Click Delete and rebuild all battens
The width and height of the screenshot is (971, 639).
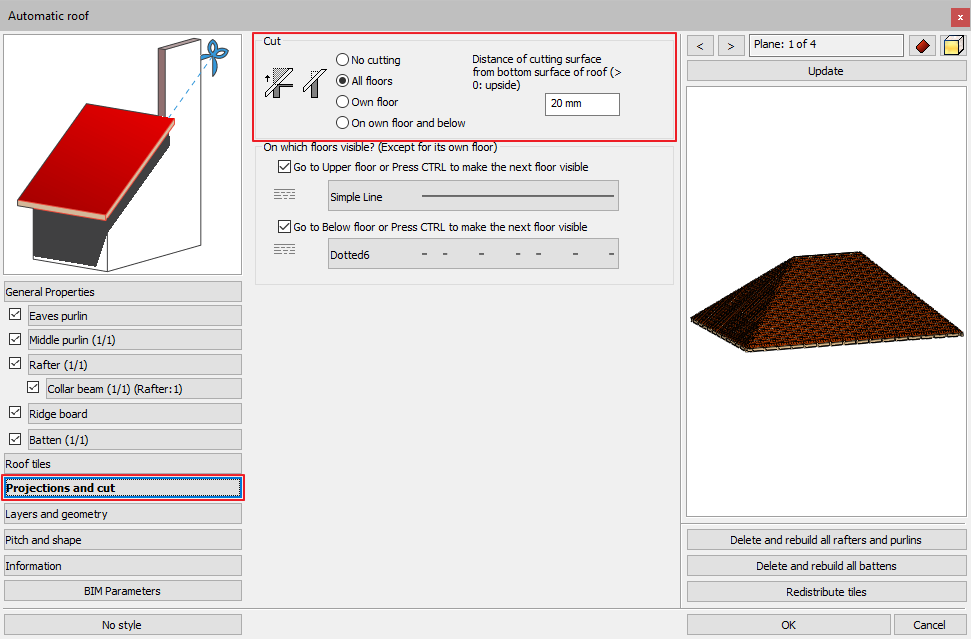pyautogui.click(x=825, y=566)
